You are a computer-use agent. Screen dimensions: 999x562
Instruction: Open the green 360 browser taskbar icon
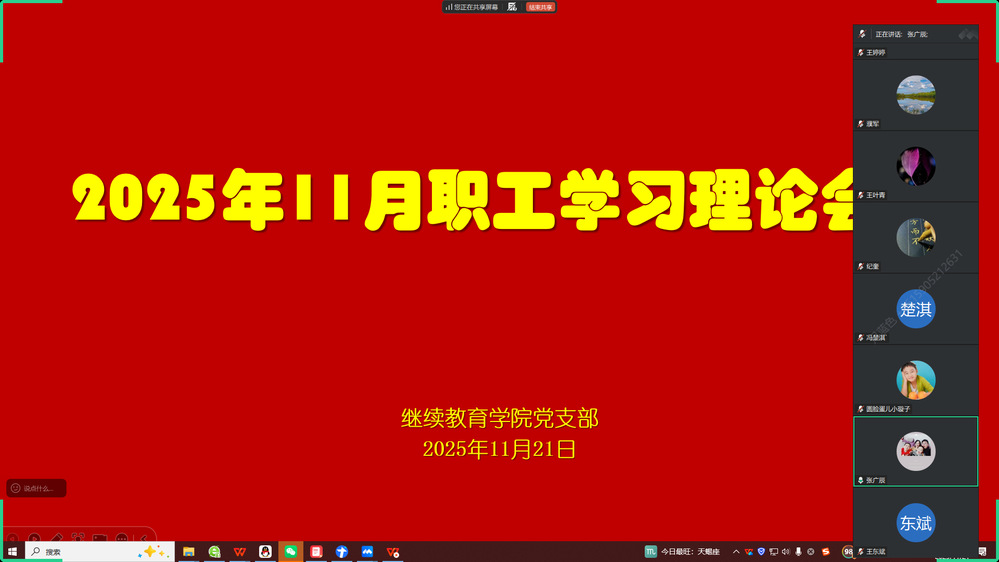coord(214,551)
